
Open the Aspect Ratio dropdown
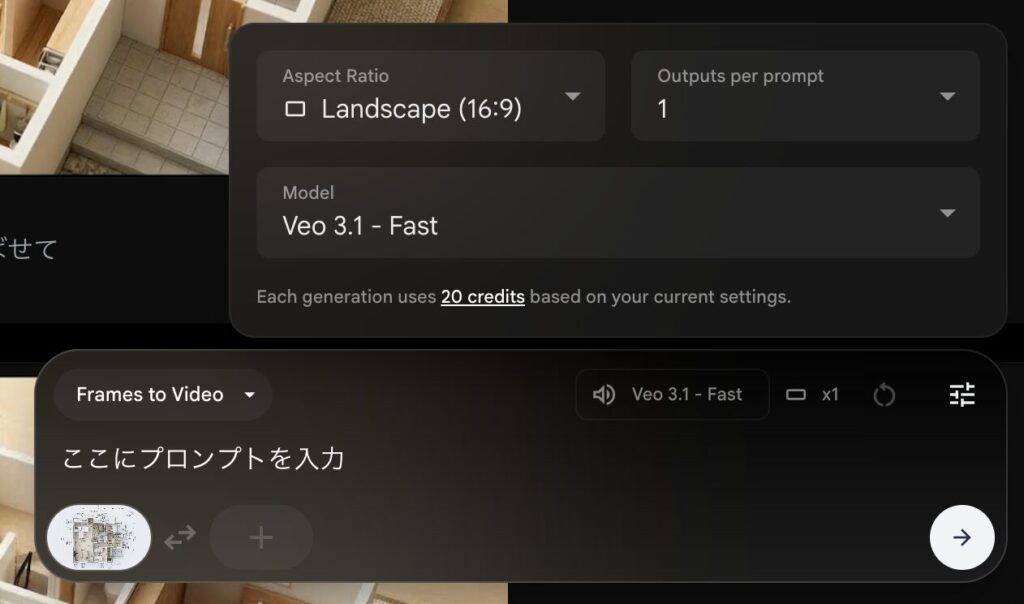(x=573, y=97)
